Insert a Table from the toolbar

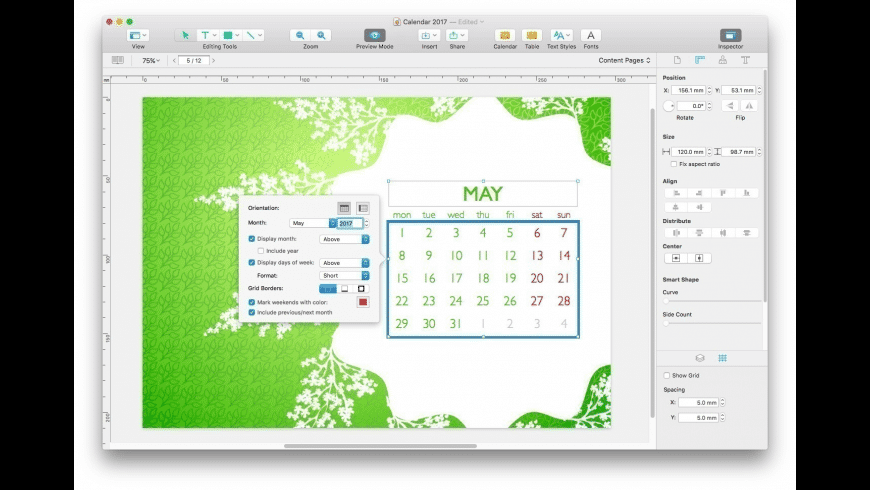click(x=532, y=35)
